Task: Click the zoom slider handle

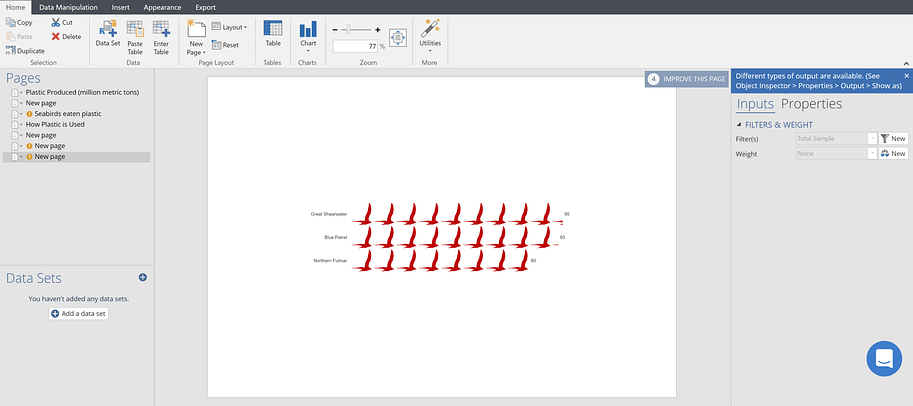Action: pyautogui.click(x=346, y=30)
